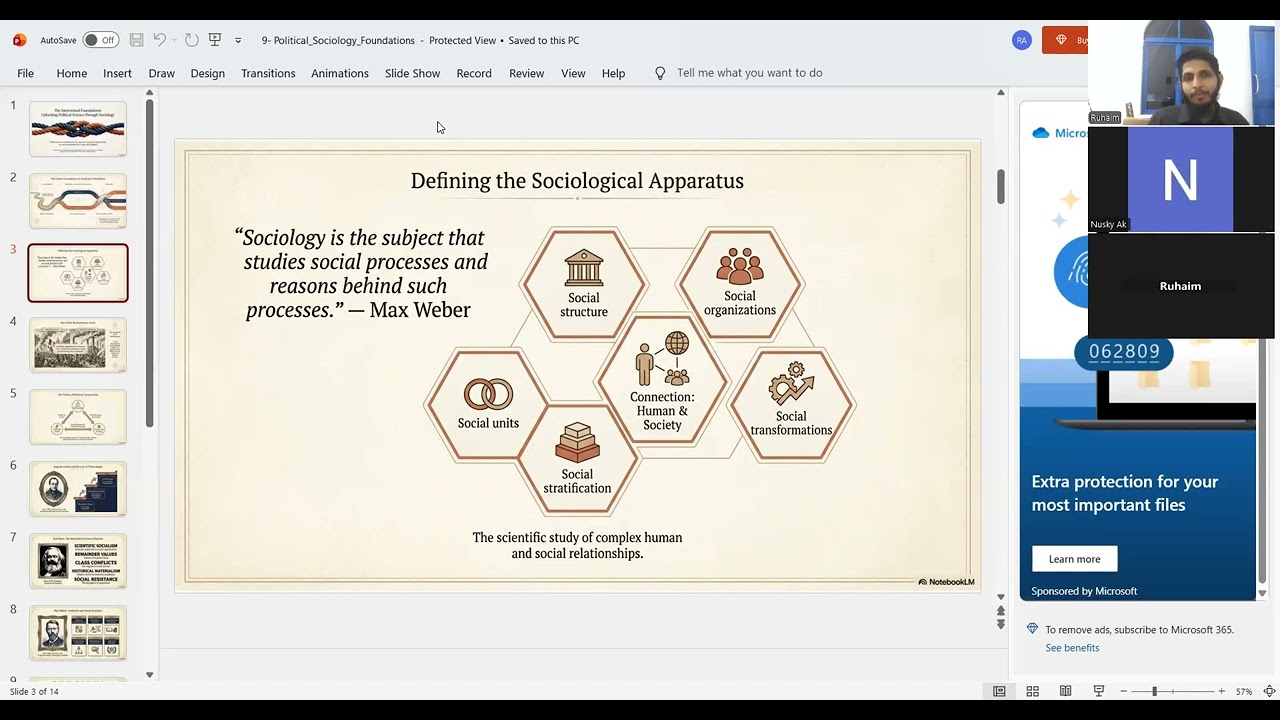Viewport: 1280px width, 720px height.
Task: Click the 57% zoom level
Action: [1244, 691]
